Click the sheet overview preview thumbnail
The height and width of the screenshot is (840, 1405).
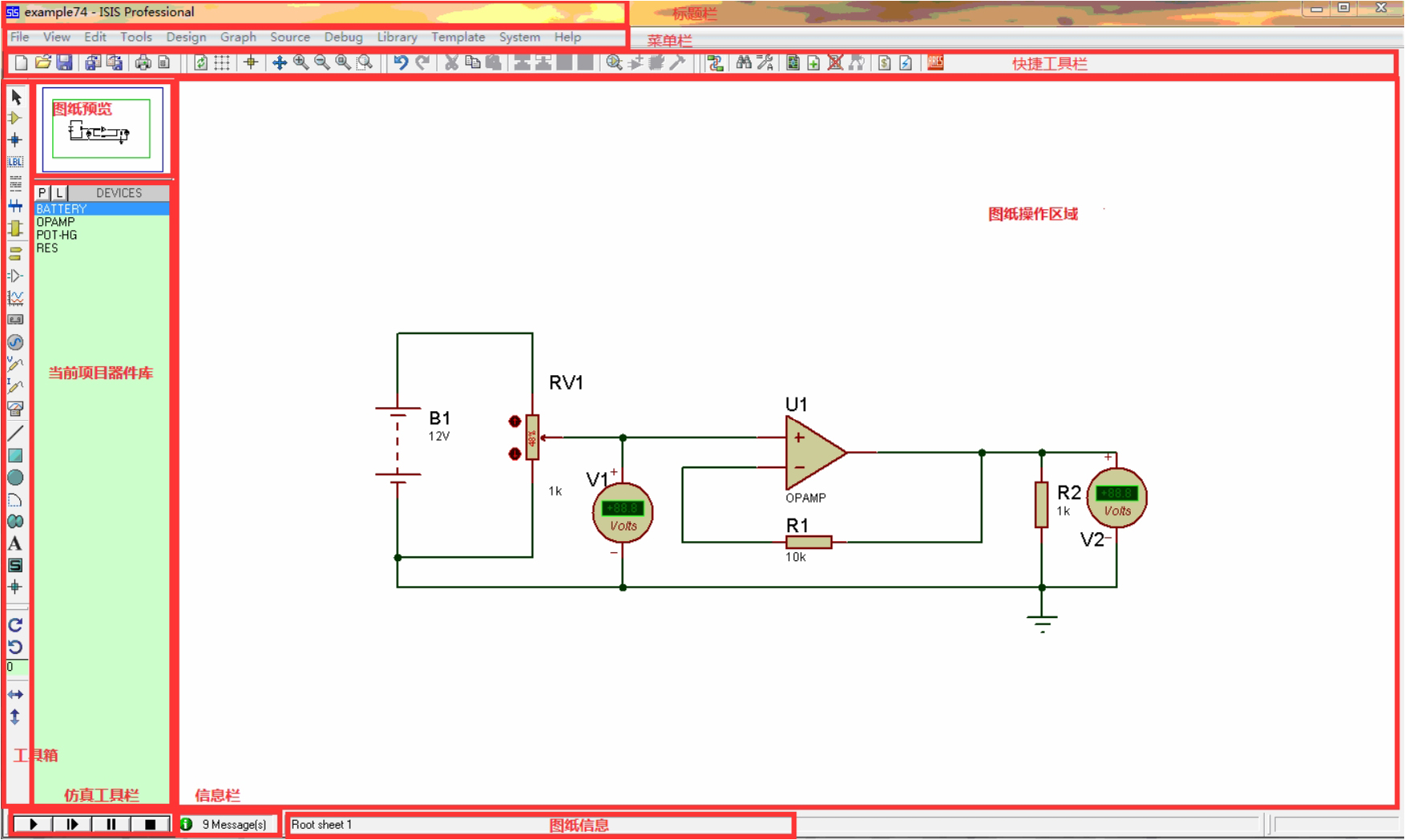click(x=102, y=130)
